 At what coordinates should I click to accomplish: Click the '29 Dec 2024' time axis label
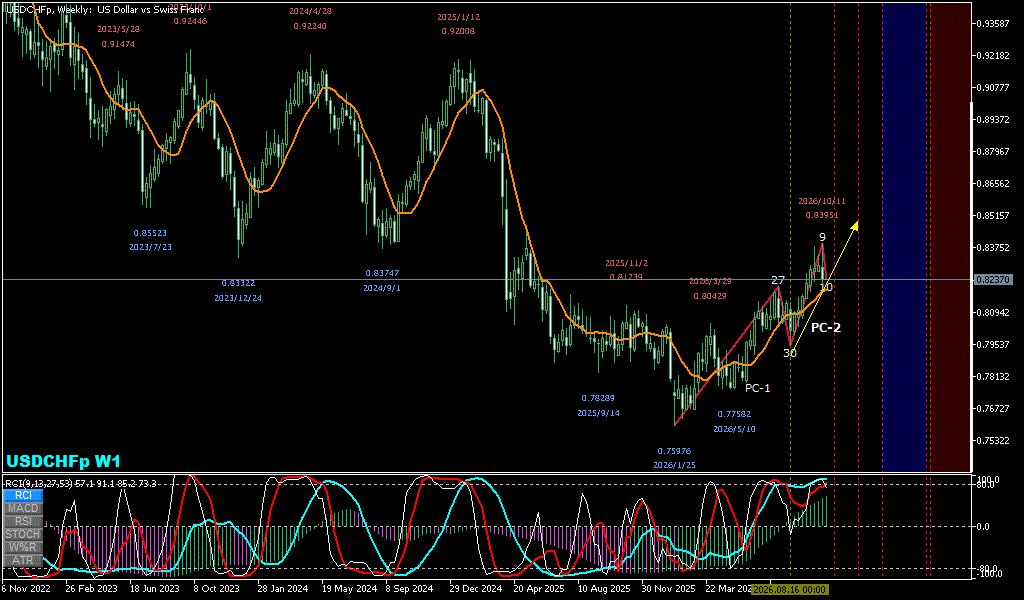(x=475, y=588)
